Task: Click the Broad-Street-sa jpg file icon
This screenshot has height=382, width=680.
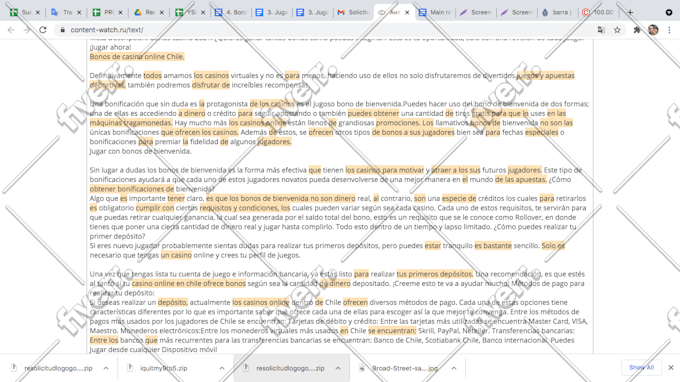Action: point(362,368)
